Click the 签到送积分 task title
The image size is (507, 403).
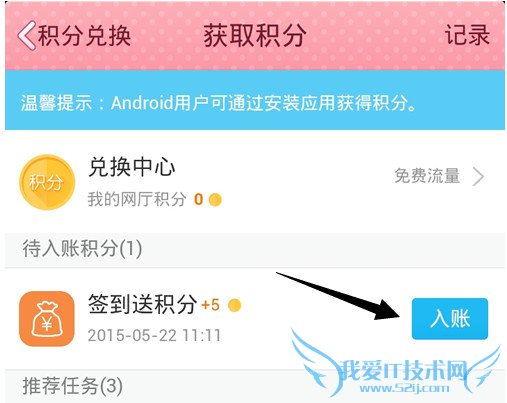tap(142, 304)
